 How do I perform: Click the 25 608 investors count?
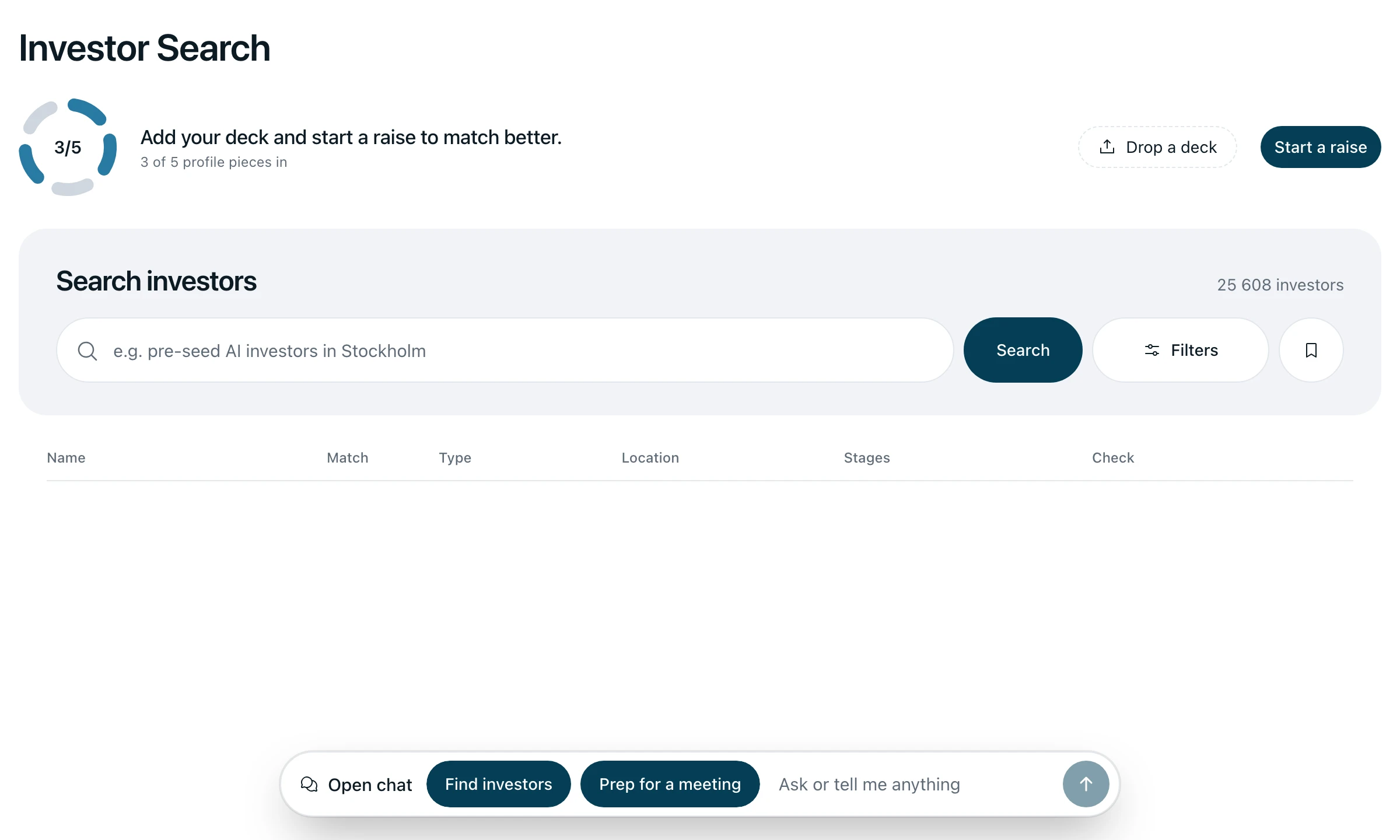(x=1280, y=285)
